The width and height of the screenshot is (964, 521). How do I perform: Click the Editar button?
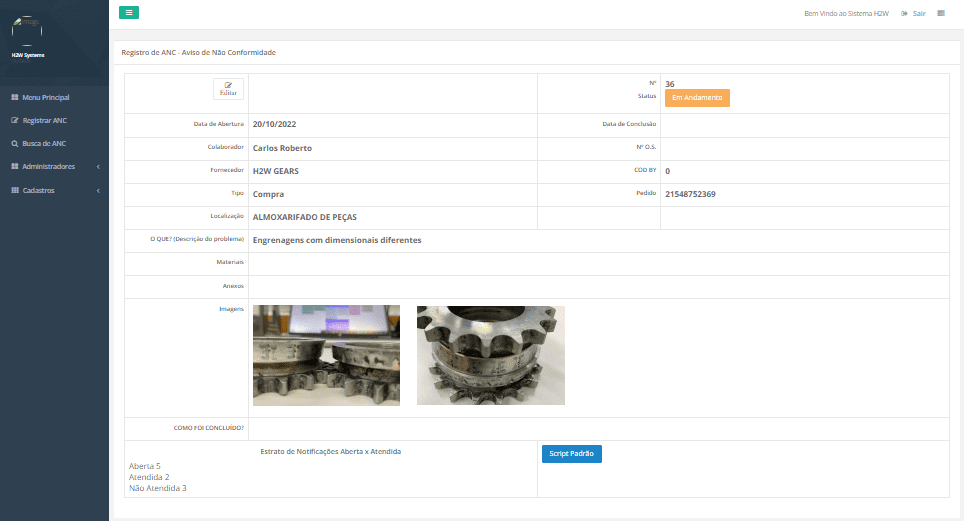coord(228,89)
